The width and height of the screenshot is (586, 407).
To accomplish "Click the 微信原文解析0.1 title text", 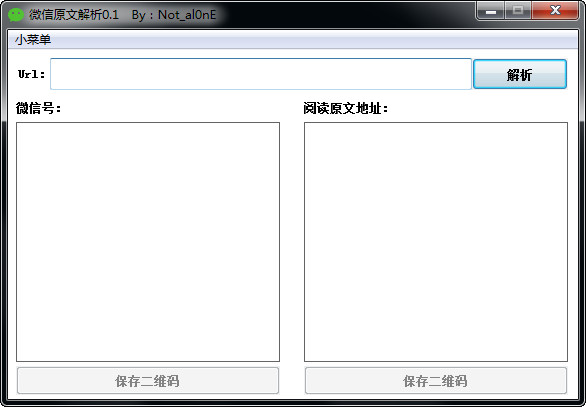I will 74,15.
